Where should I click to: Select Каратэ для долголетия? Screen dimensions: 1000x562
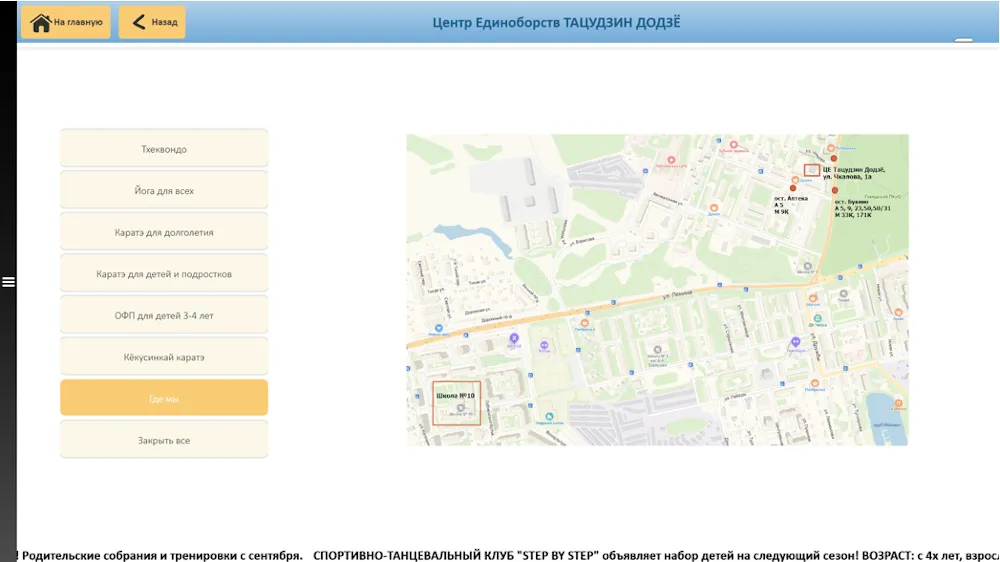point(164,232)
